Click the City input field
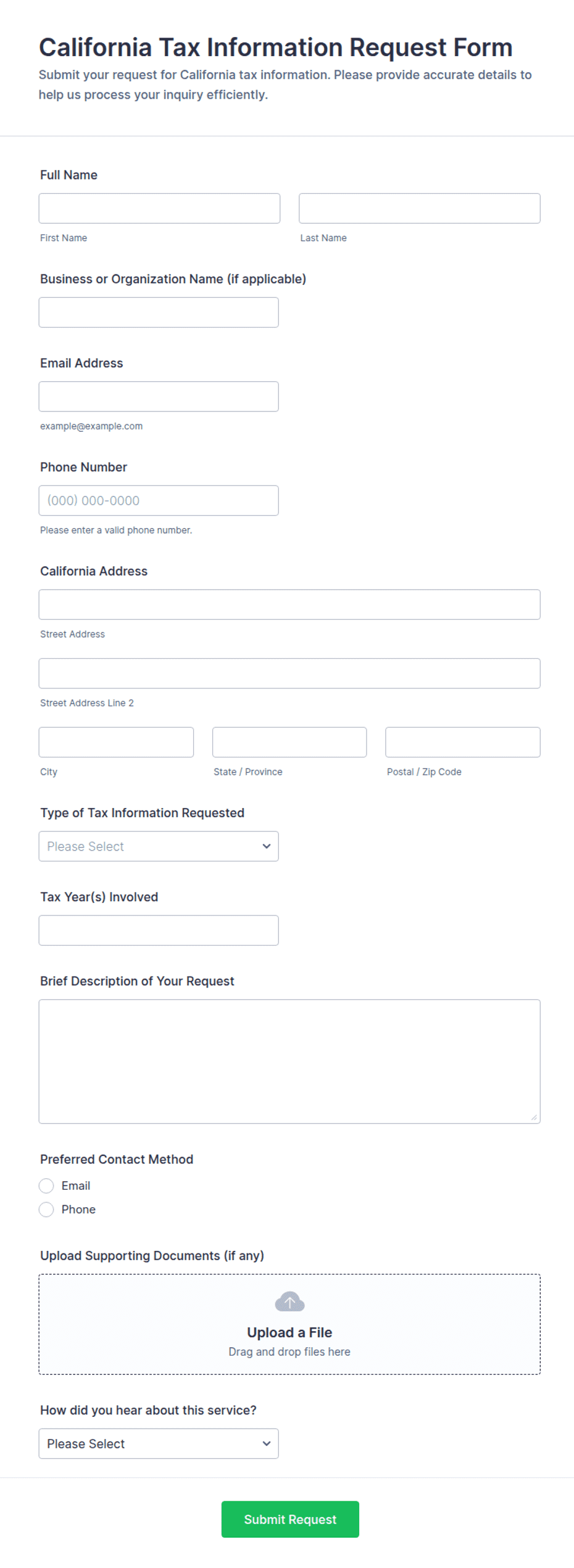 pyautogui.click(x=116, y=742)
